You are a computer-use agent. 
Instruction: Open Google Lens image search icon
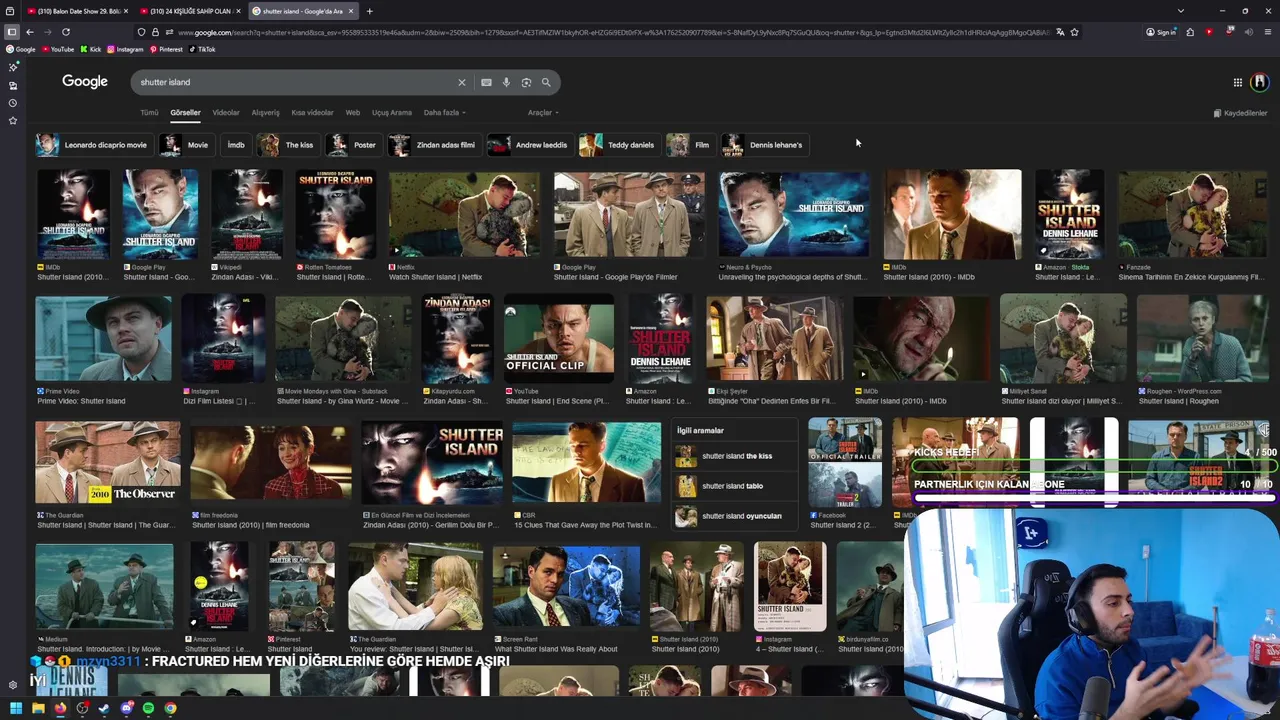click(x=526, y=82)
